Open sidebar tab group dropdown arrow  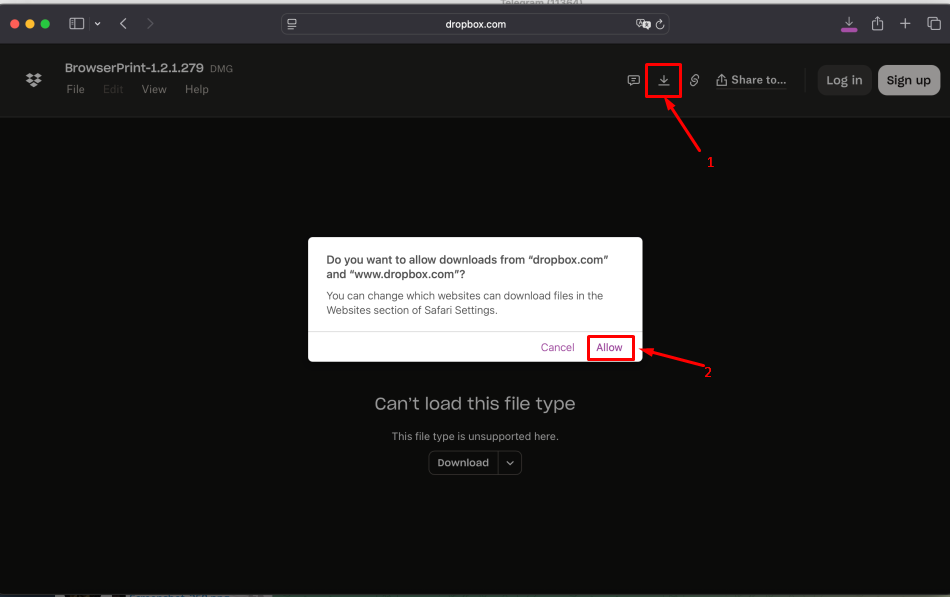98,24
